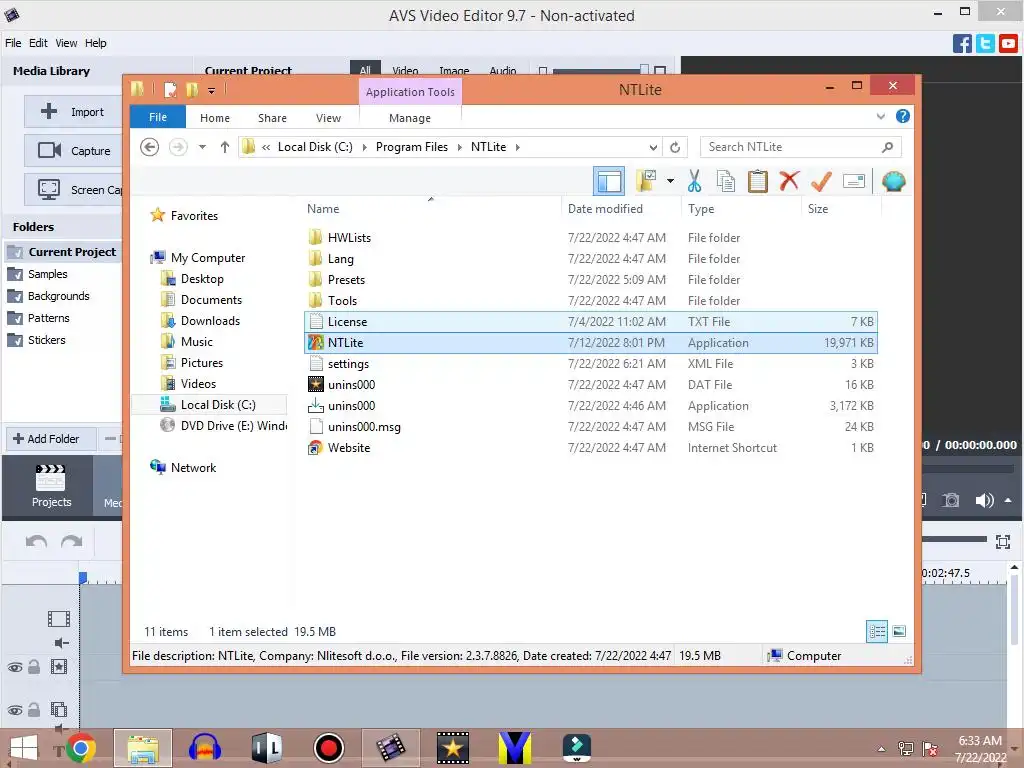Click Import button in AVS Media Library
The height and width of the screenshot is (768, 1024).
tap(72, 112)
